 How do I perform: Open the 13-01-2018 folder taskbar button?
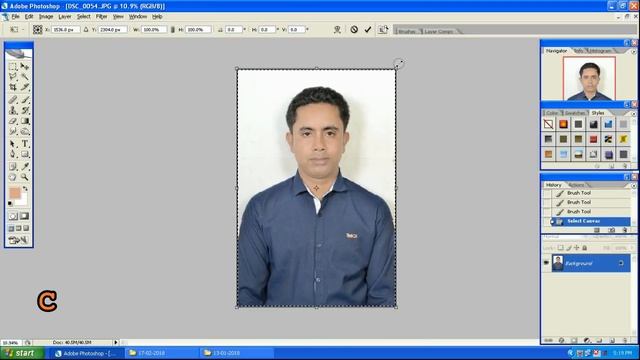coord(238,353)
